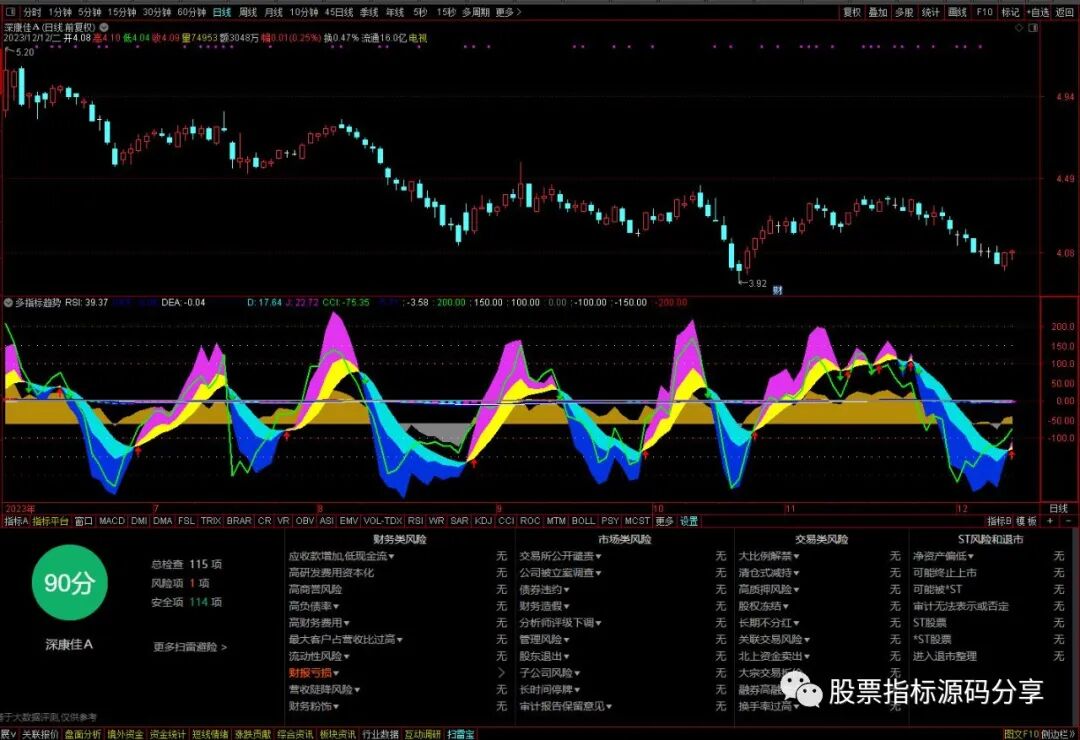This screenshot has height=740, width=1080.
Task: Open indicator 设置 settings
Action: 689,521
